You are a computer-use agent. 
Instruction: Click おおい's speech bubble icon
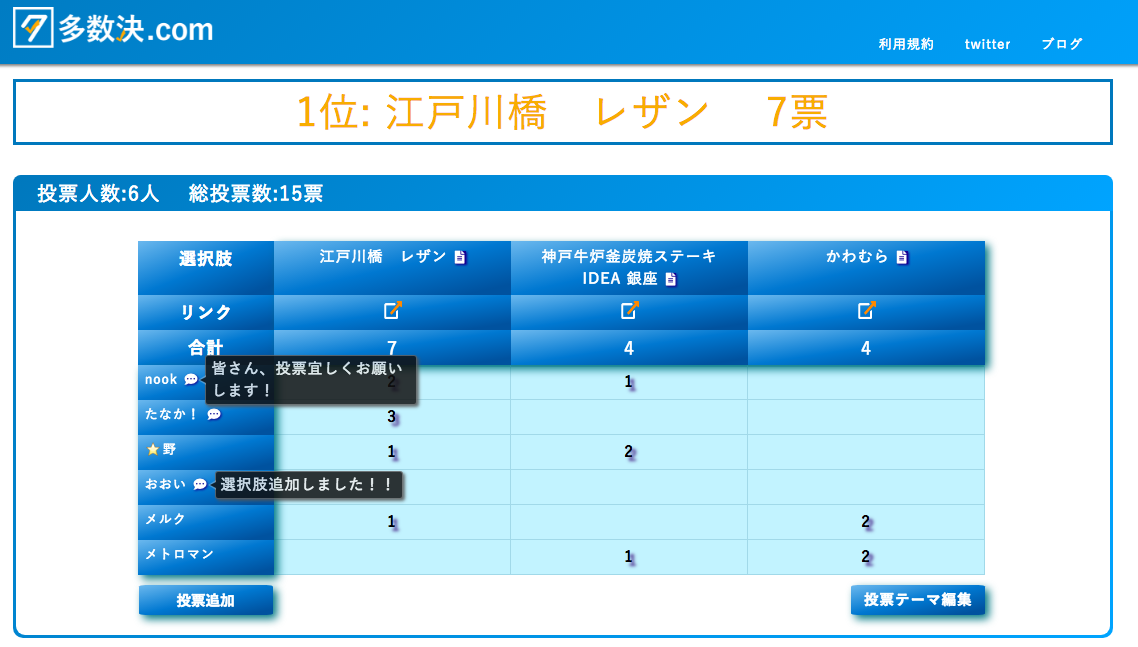(200, 485)
